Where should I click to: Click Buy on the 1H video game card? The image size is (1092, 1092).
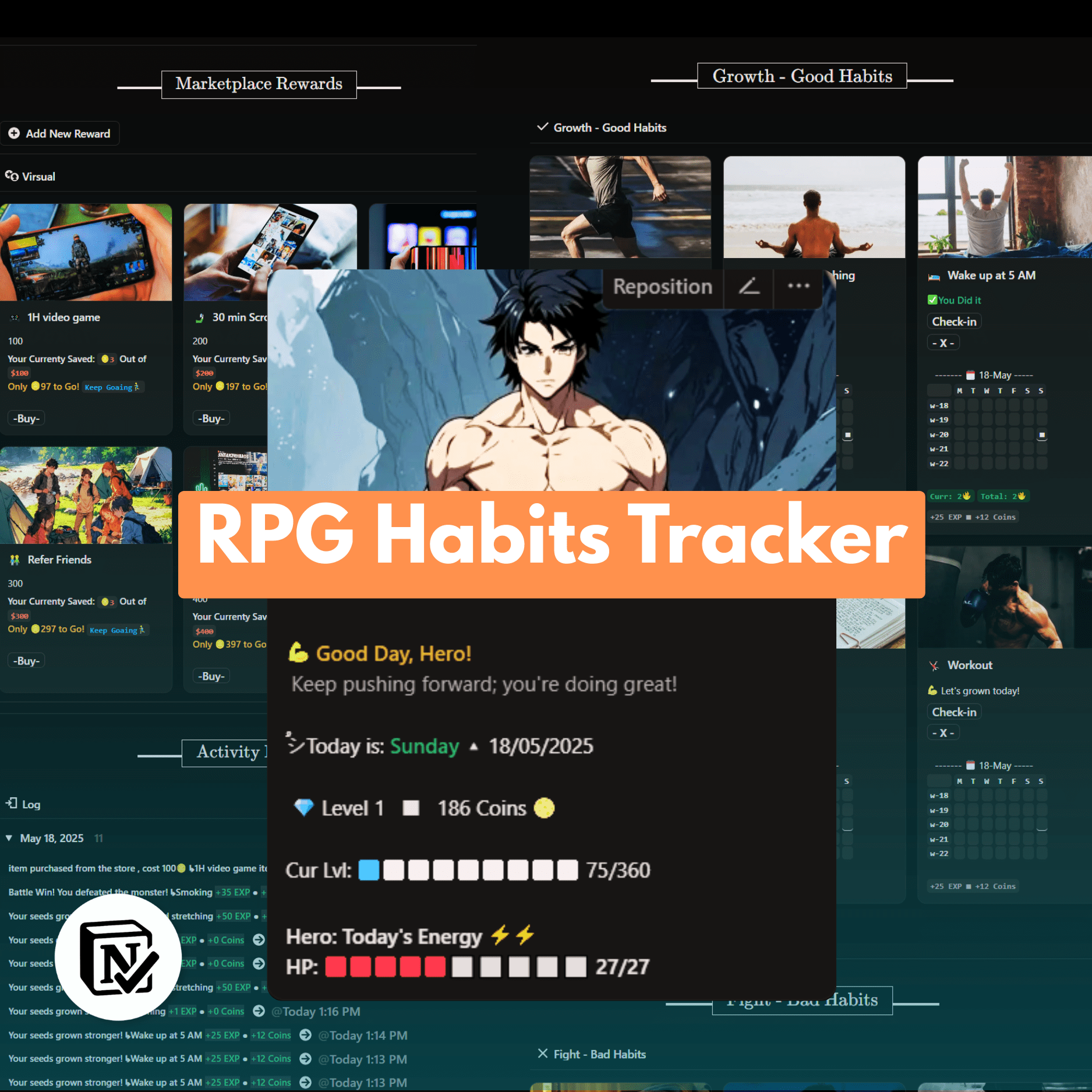coord(27,418)
